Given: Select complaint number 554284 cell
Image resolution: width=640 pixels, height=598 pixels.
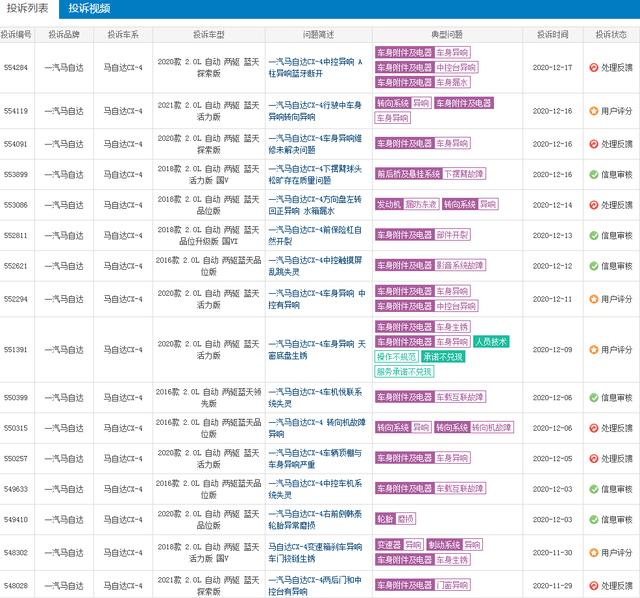Looking at the screenshot, I should (x=16, y=67).
